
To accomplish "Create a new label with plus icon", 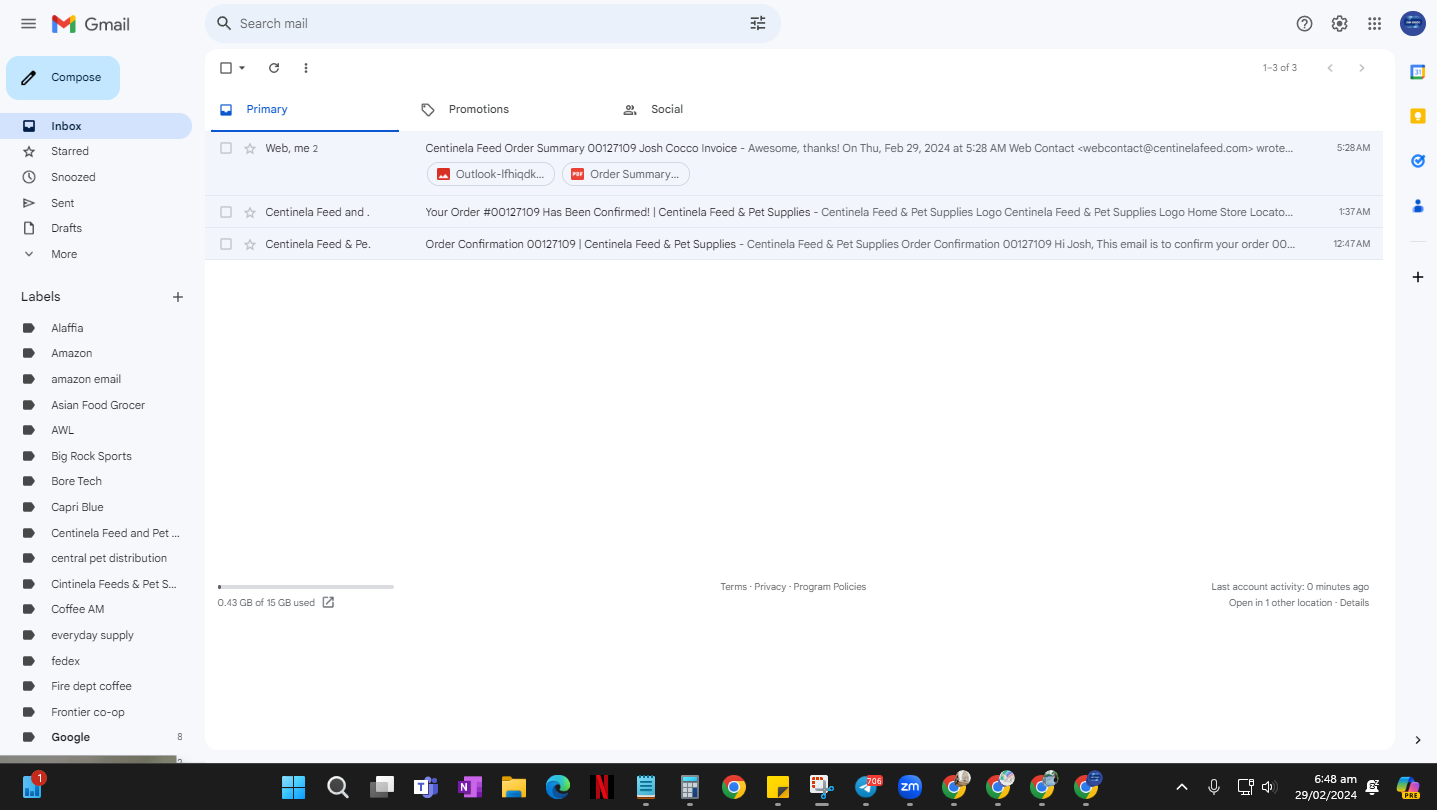I will [178, 297].
